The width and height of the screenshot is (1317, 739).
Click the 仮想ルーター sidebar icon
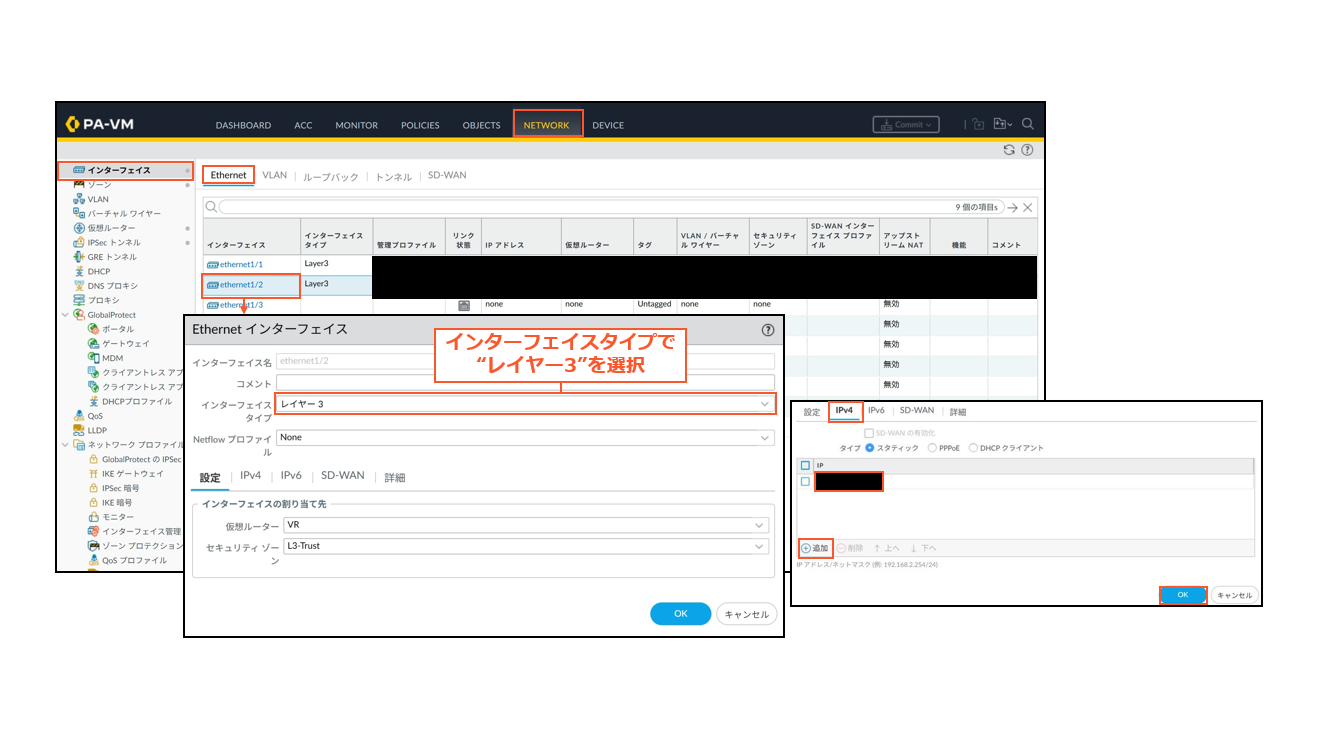coord(79,227)
